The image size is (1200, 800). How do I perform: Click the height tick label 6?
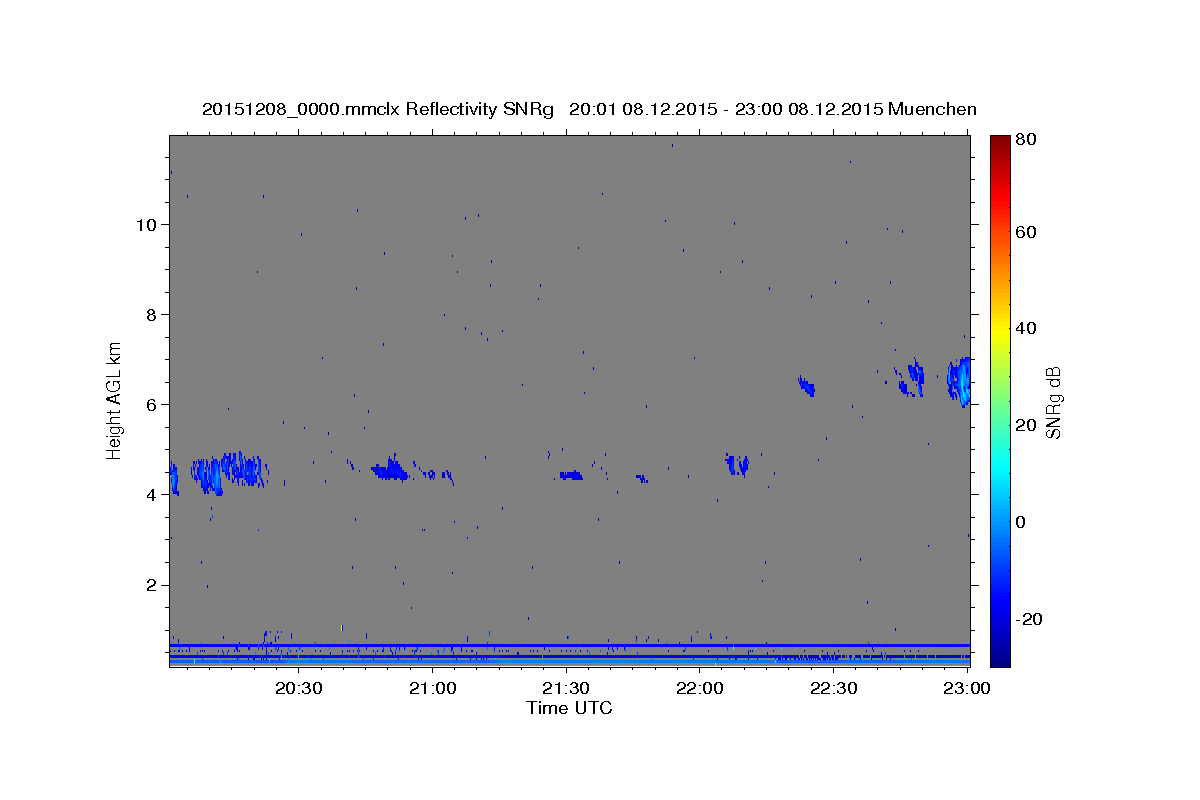pos(151,404)
